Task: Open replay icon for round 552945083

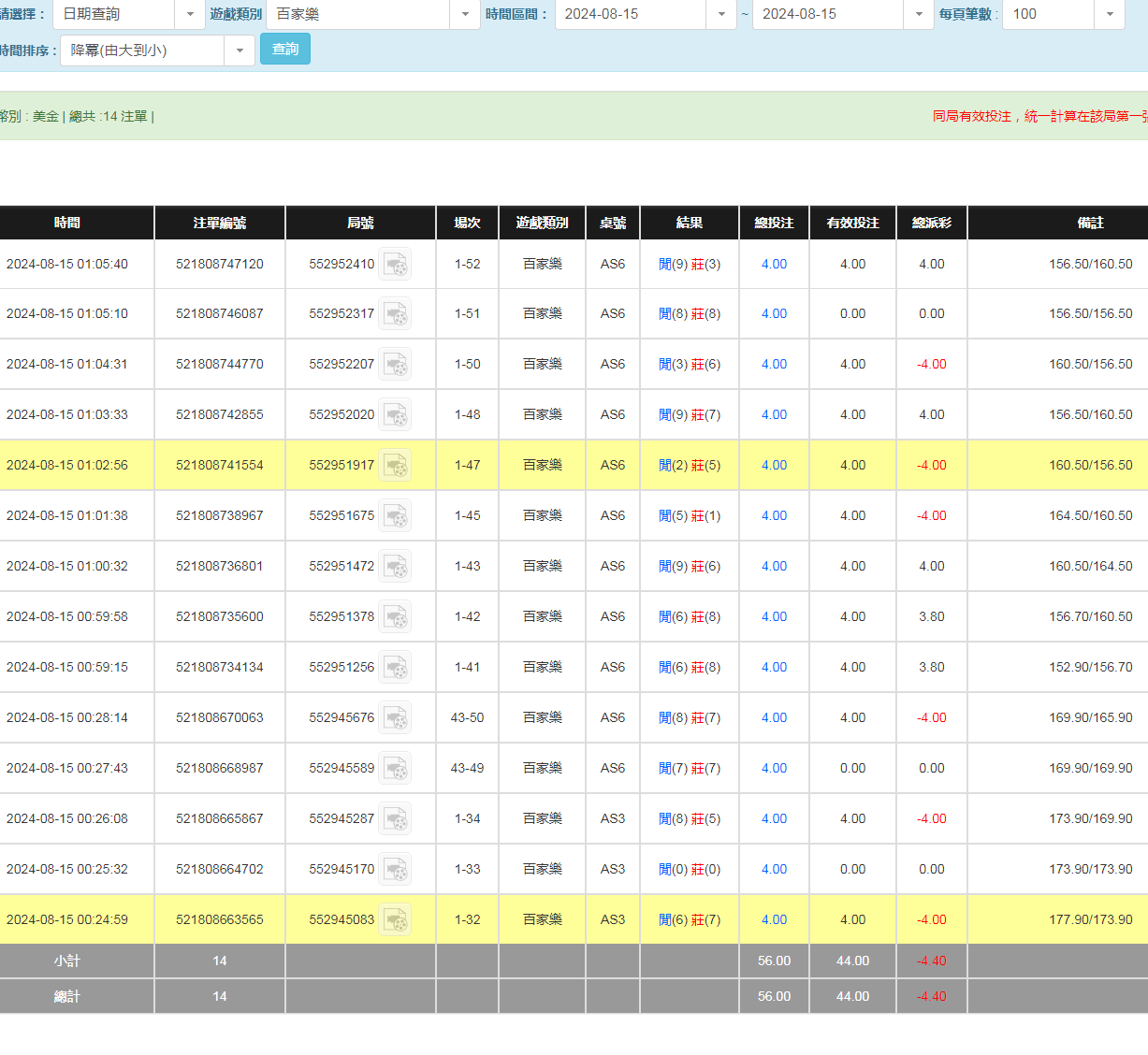Action: pyautogui.click(x=395, y=920)
